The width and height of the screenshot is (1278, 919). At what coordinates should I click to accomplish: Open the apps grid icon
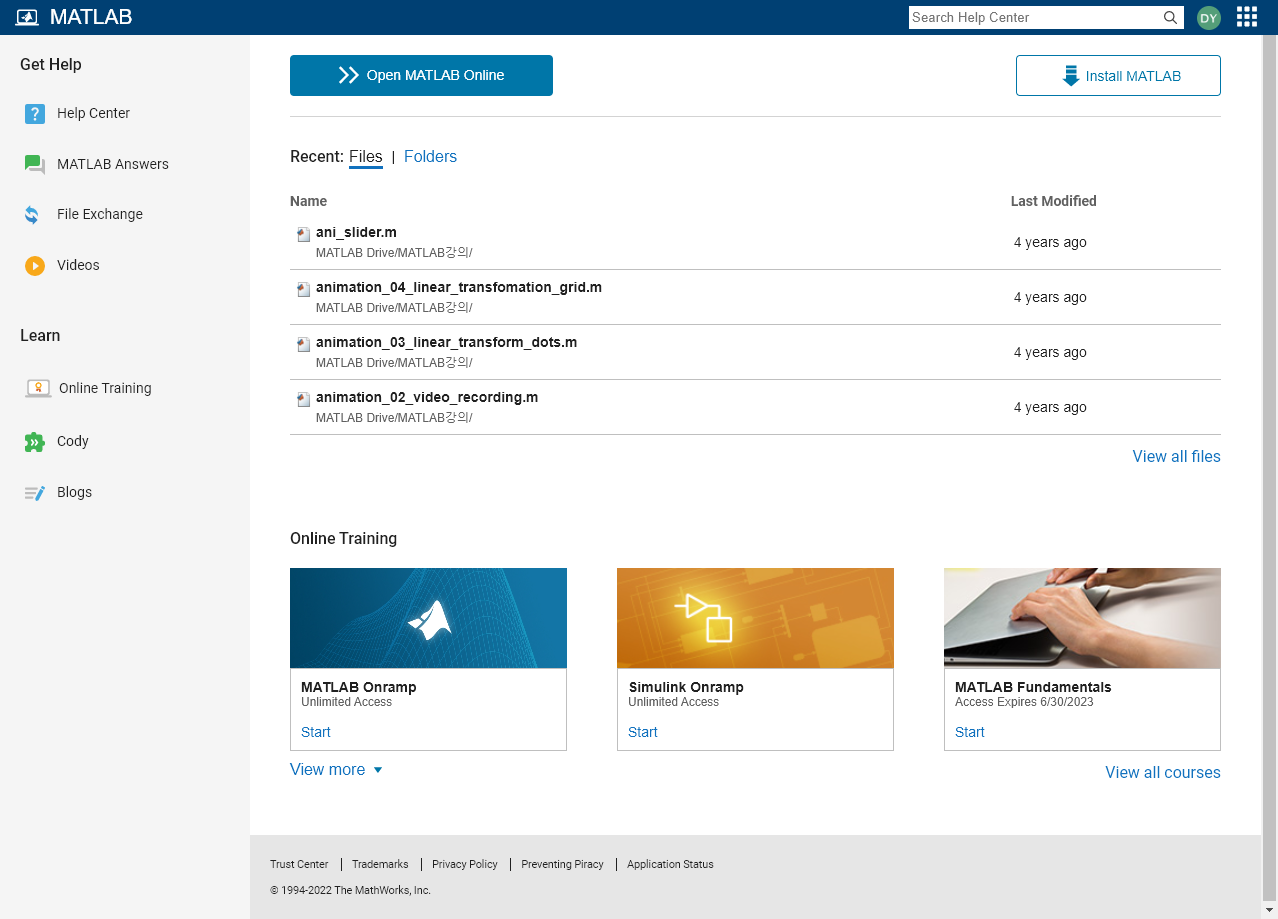(1247, 17)
